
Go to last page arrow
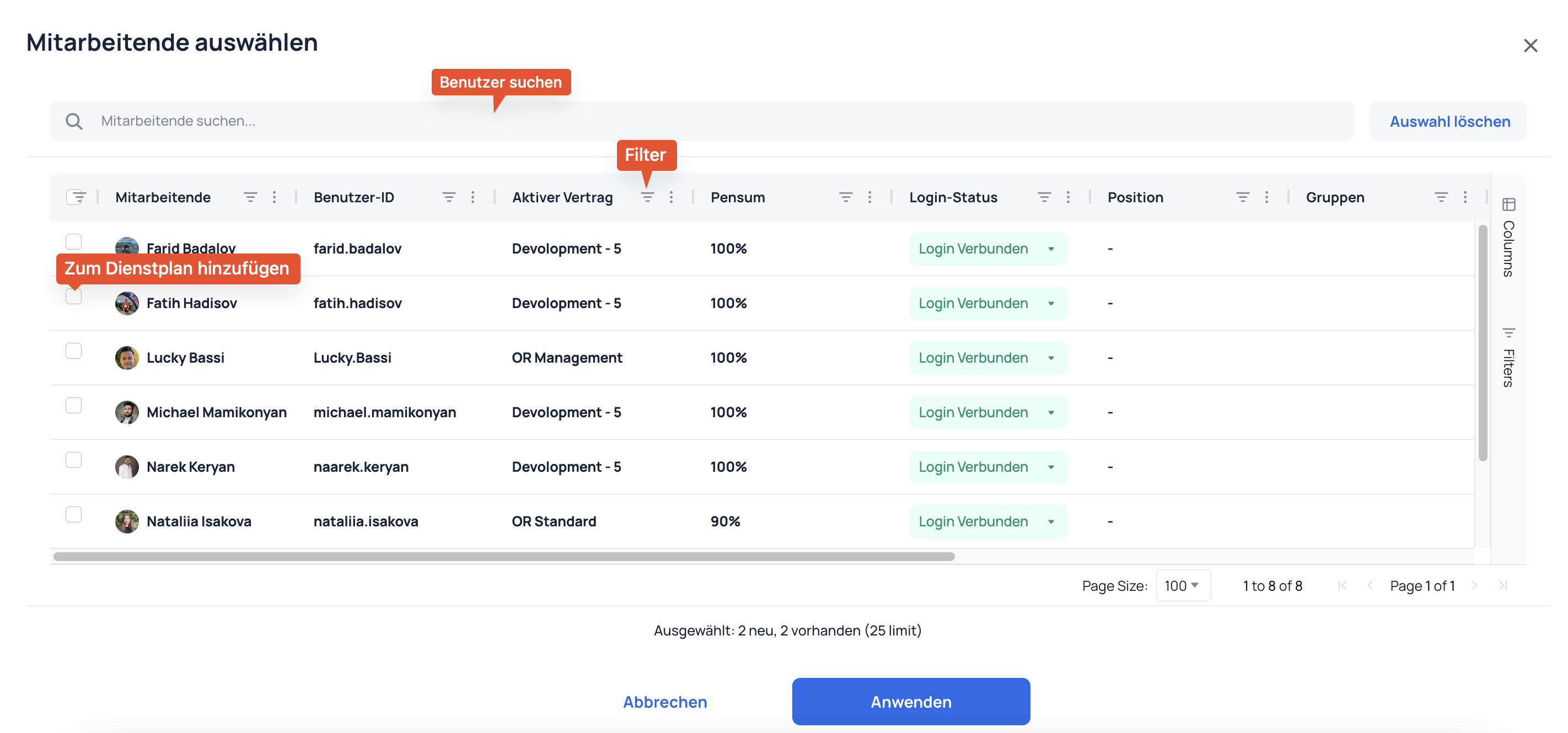pyautogui.click(x=1503, y=585)
